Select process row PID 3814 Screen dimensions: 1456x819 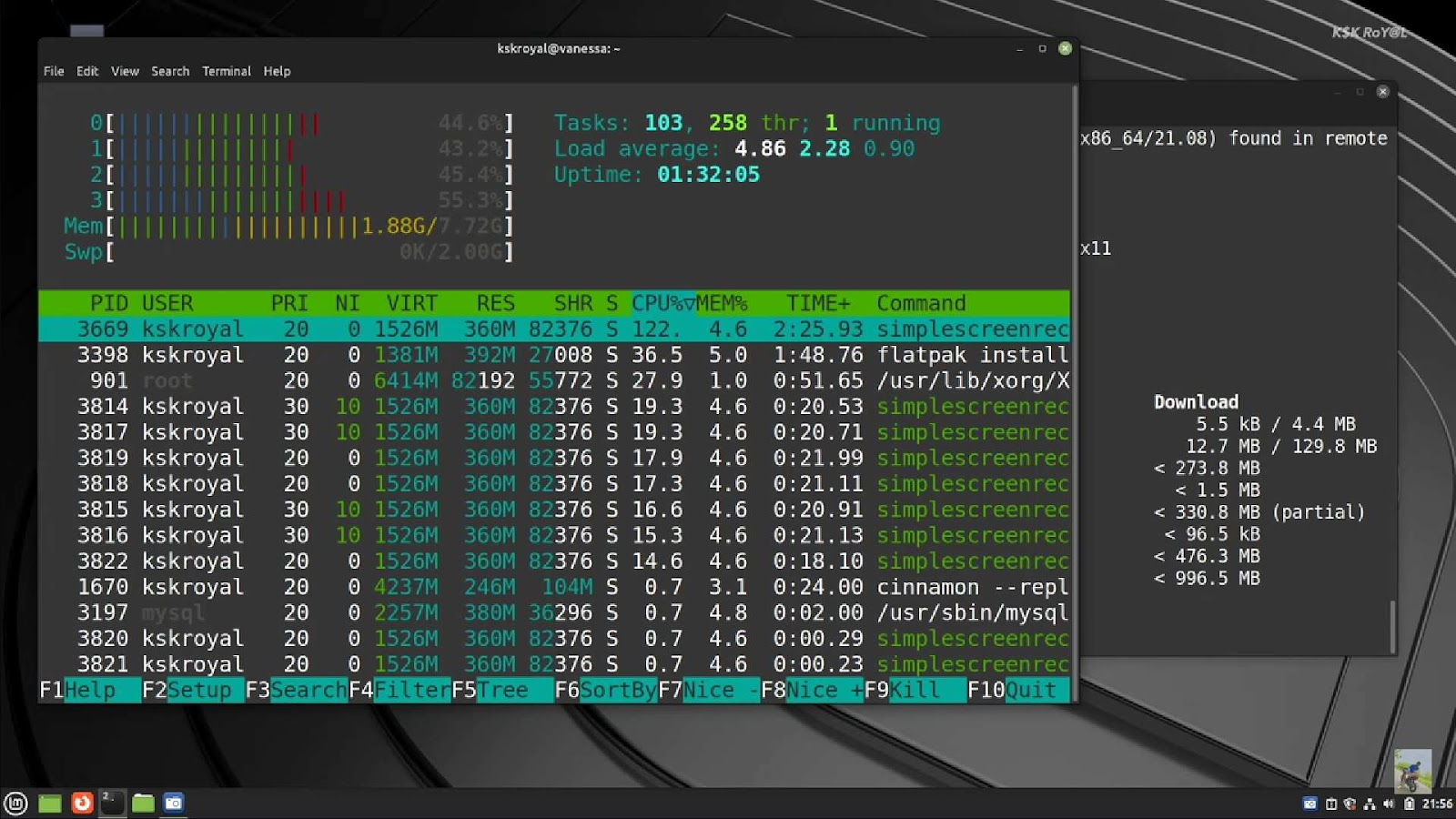(x=554, y=406)
